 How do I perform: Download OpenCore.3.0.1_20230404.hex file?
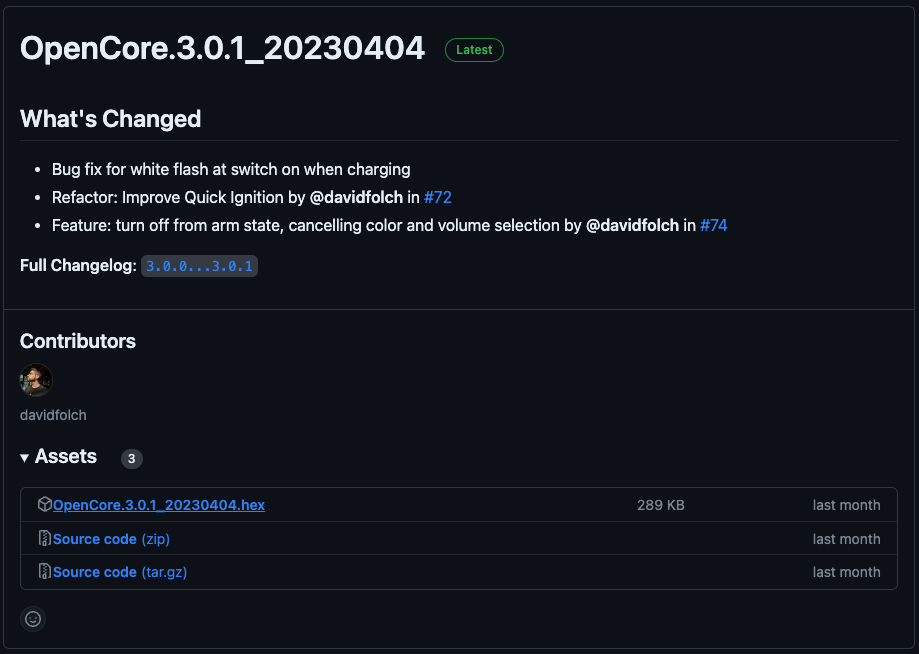(158, 505)
